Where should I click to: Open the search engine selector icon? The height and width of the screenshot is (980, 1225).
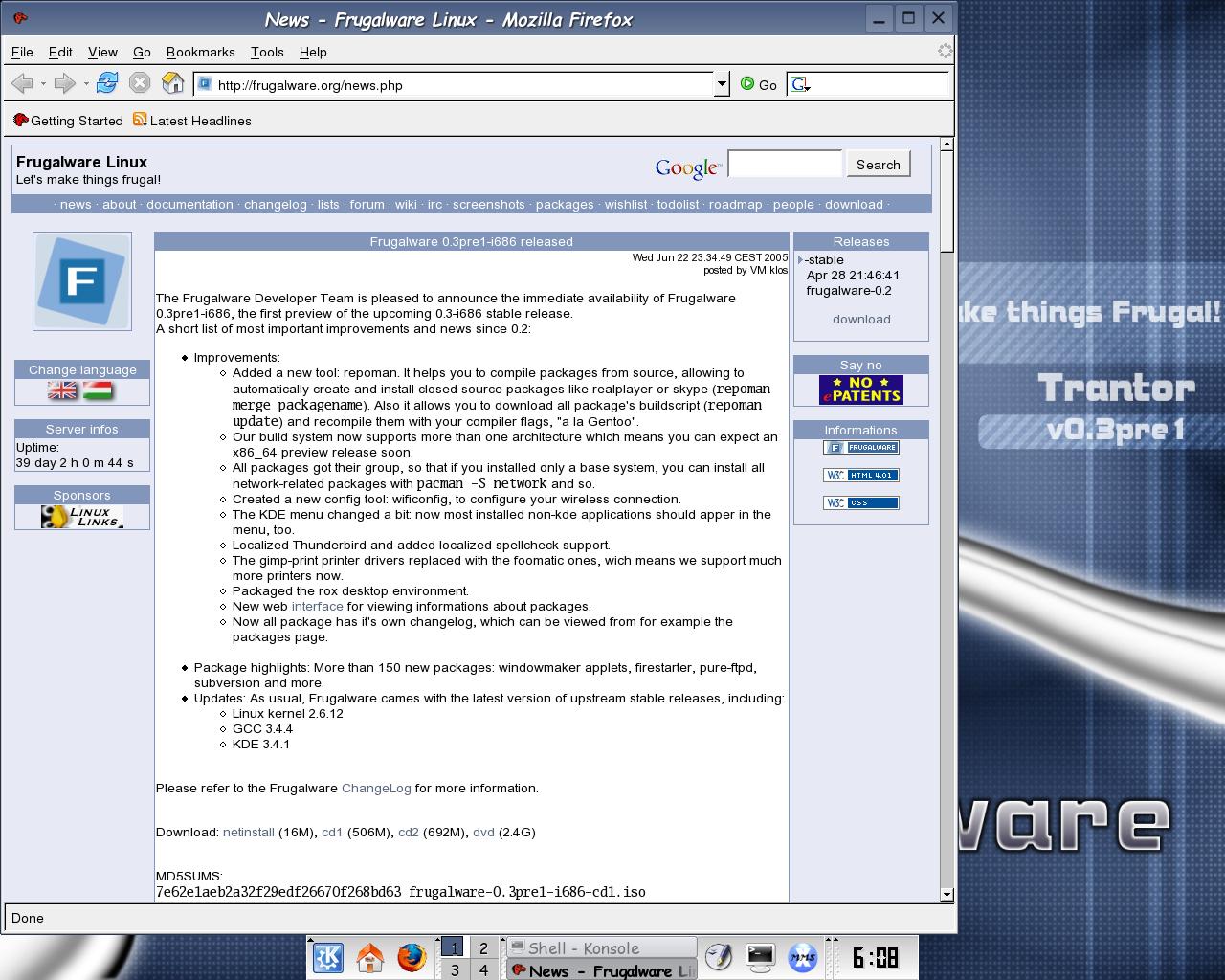[800, 85]
